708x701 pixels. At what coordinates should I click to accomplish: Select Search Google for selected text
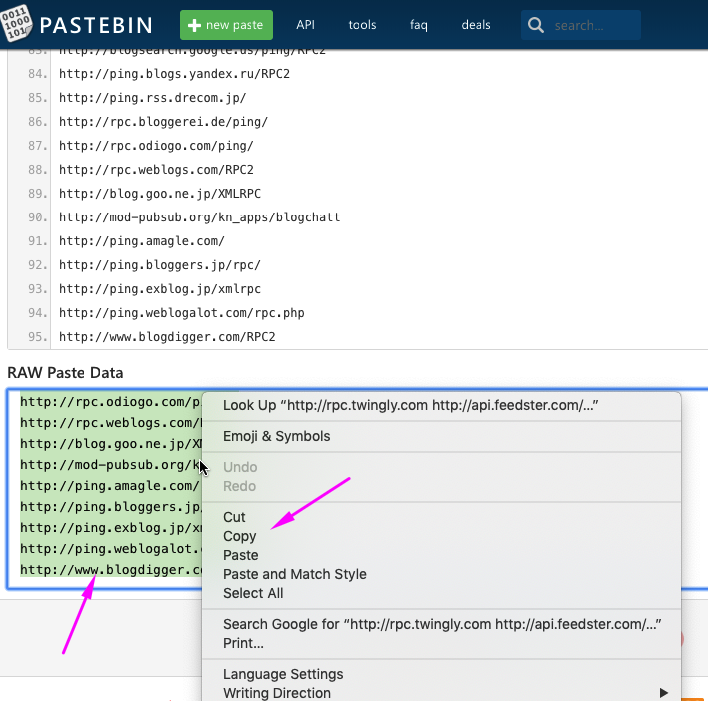point(440,624)
